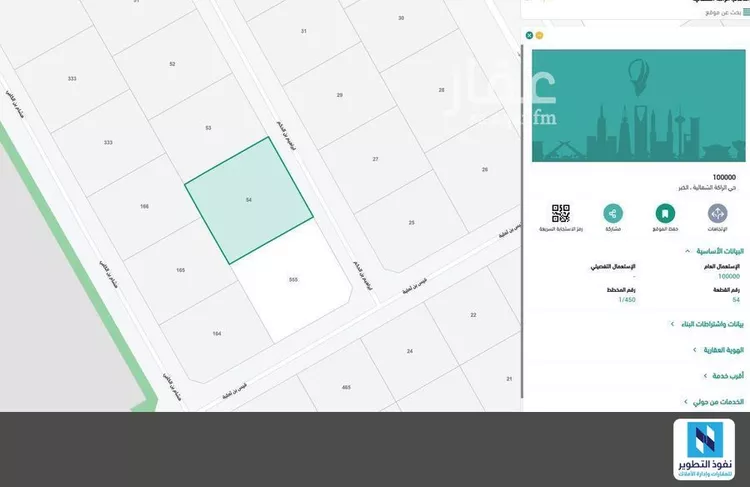
Task: Select parcel 53 on the map
Action: pos(208,128)
